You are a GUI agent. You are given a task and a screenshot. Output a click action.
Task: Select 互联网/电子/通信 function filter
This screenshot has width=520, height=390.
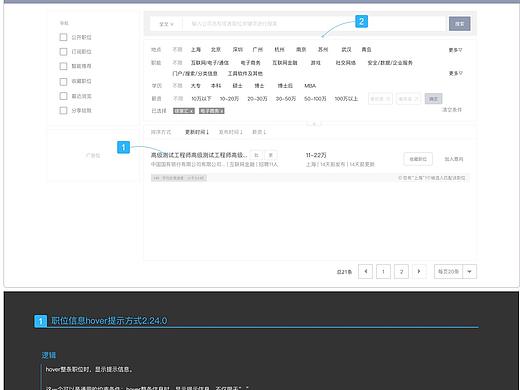pyautogui.click(x=210, y=63)
